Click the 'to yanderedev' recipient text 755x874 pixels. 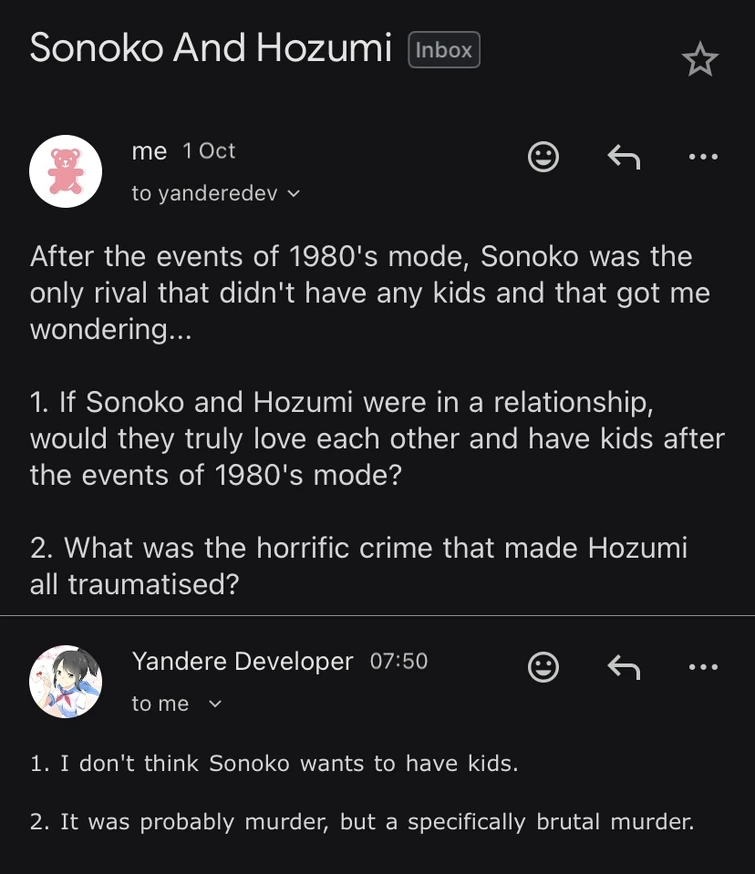[204, 194]
